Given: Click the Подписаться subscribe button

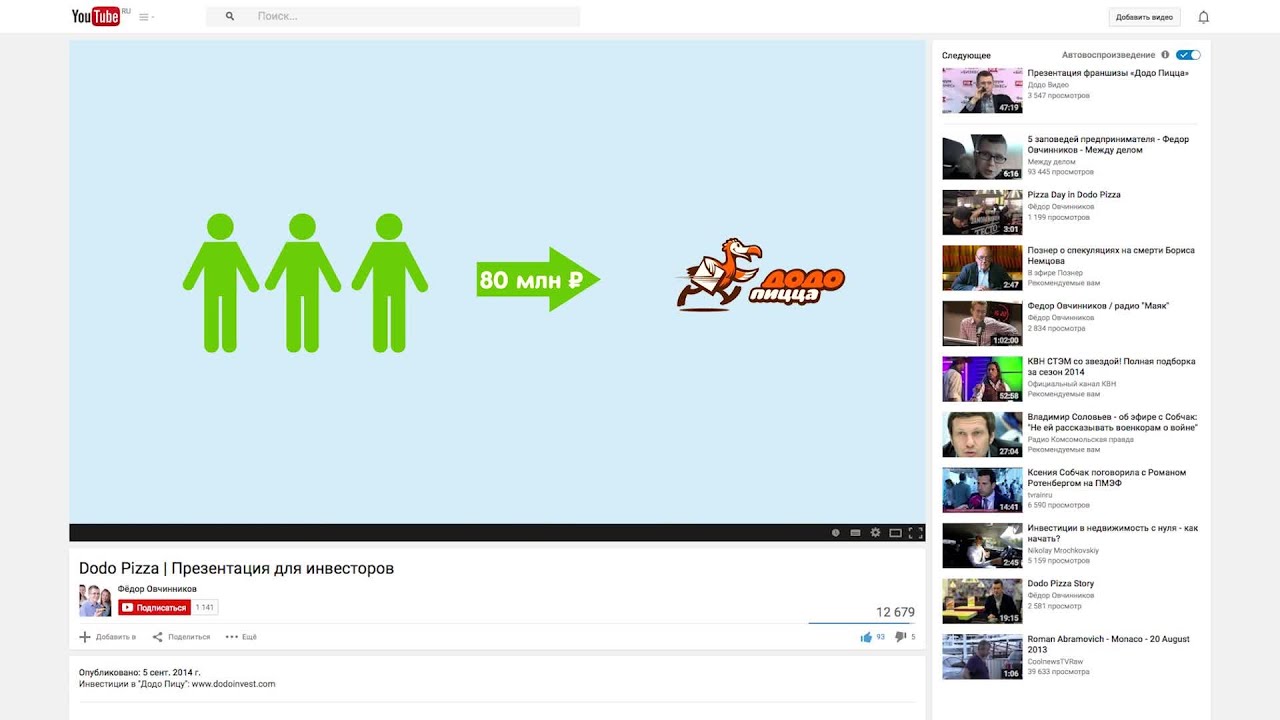Looking at the screenshot, I should coord(154,607).
